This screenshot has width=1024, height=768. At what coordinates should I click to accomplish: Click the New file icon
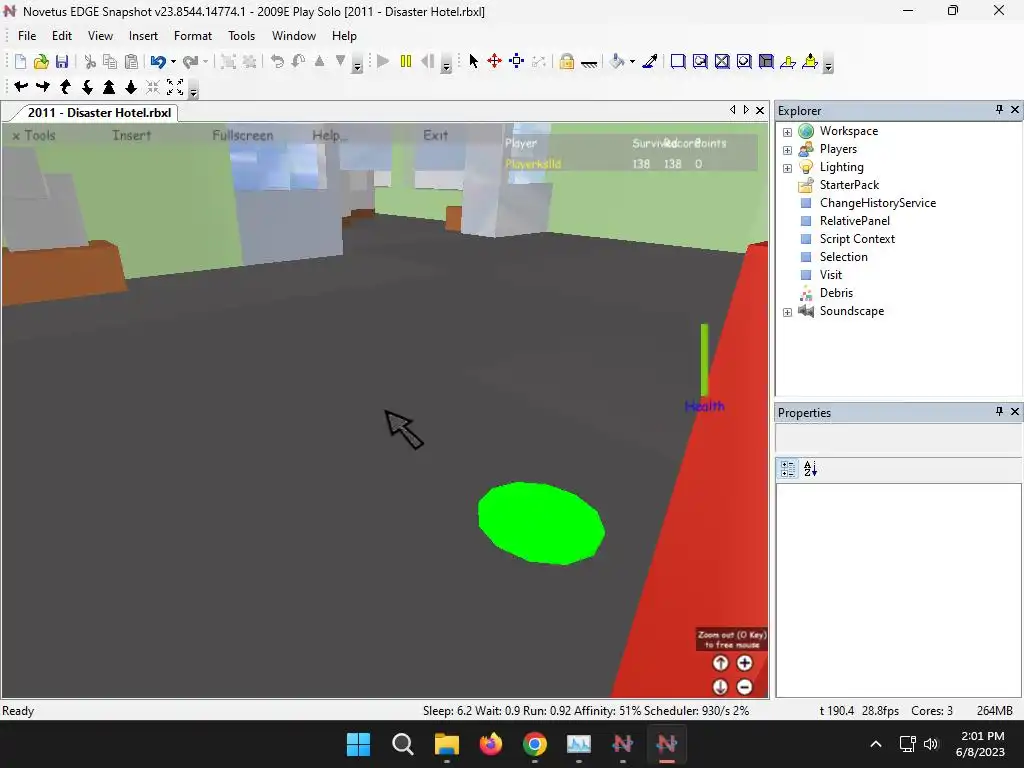pyautogui.click(x=20, y=61)
